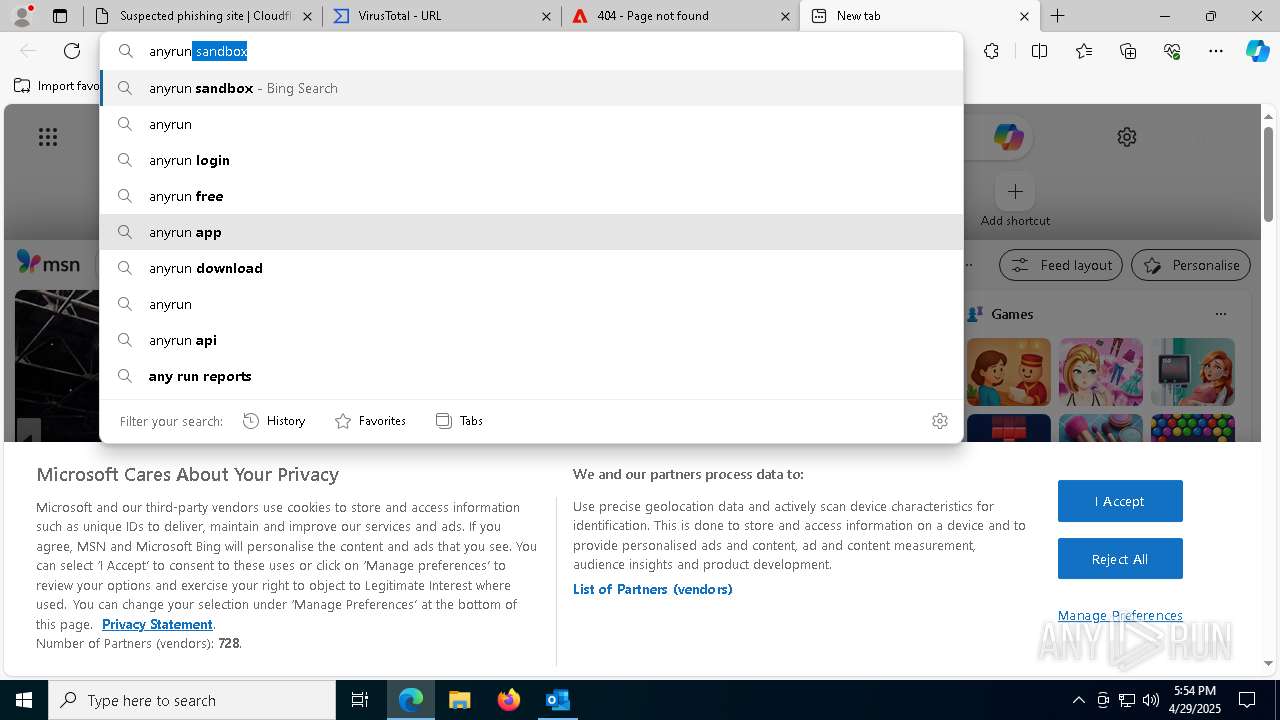1280x720 pixels.
Task: Open the blonde girl makeover game thumbnail
Action: pyautogui.click(x=1100, y=372)
